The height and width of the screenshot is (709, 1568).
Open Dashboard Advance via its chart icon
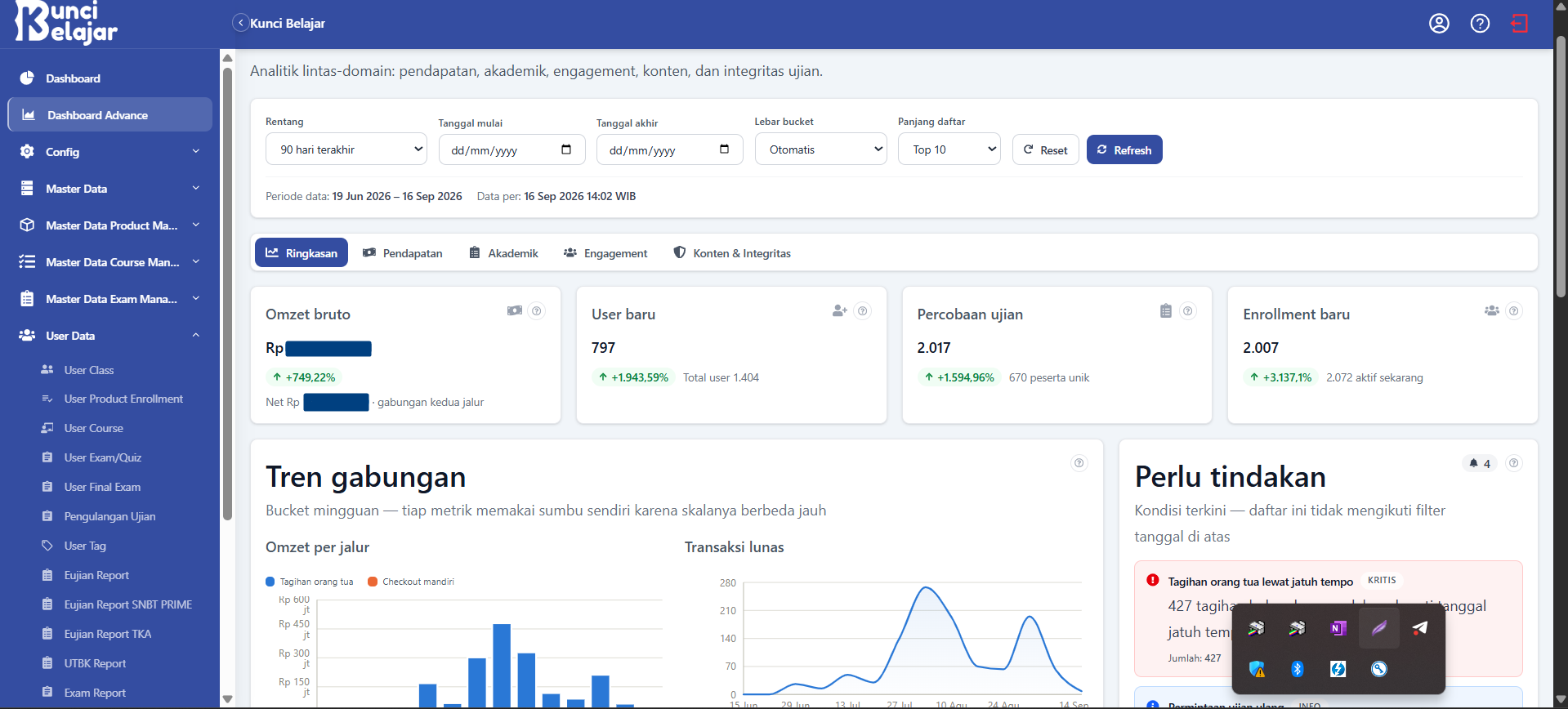pyautogui.click(x=29, y=115)
